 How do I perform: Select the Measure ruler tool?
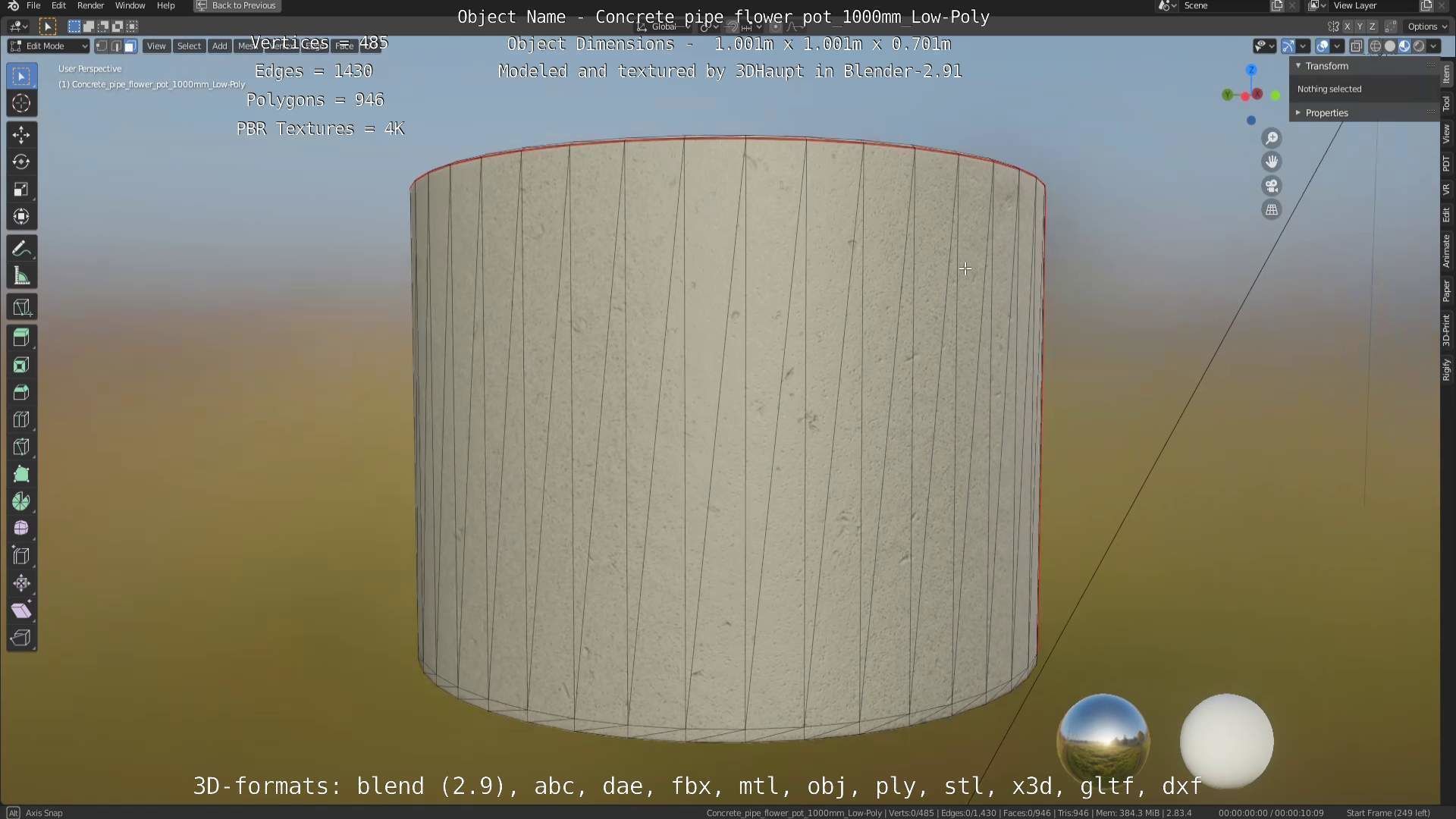[x=21, y=276]
